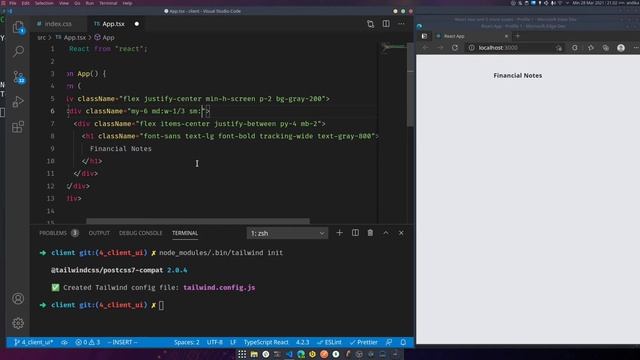The height and width of the screenshot is (360, 640).
Task: Click the UTF-8 encoding indicator
Action: click(x=215, y=342)
